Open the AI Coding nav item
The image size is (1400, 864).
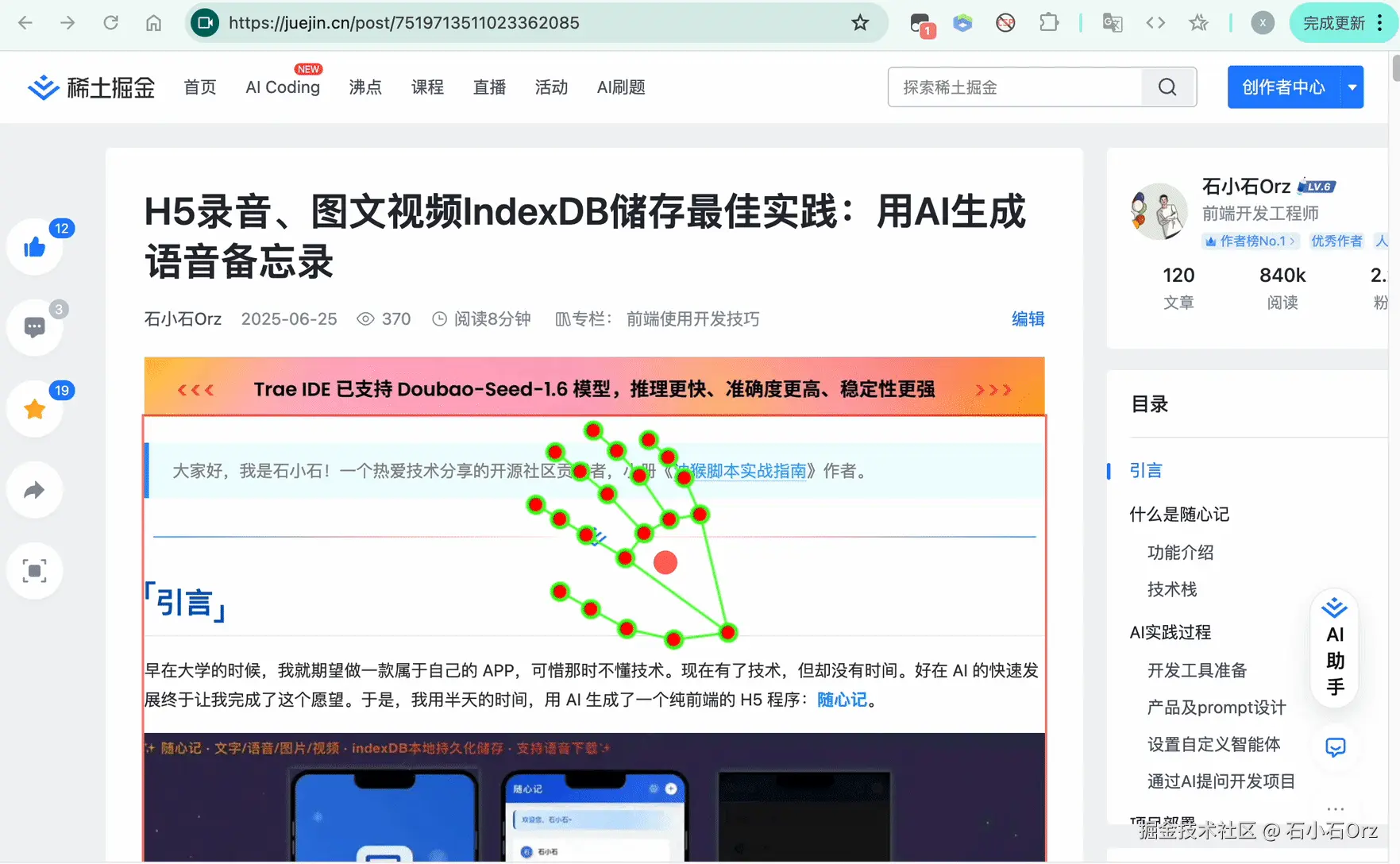tap(283, 87)
